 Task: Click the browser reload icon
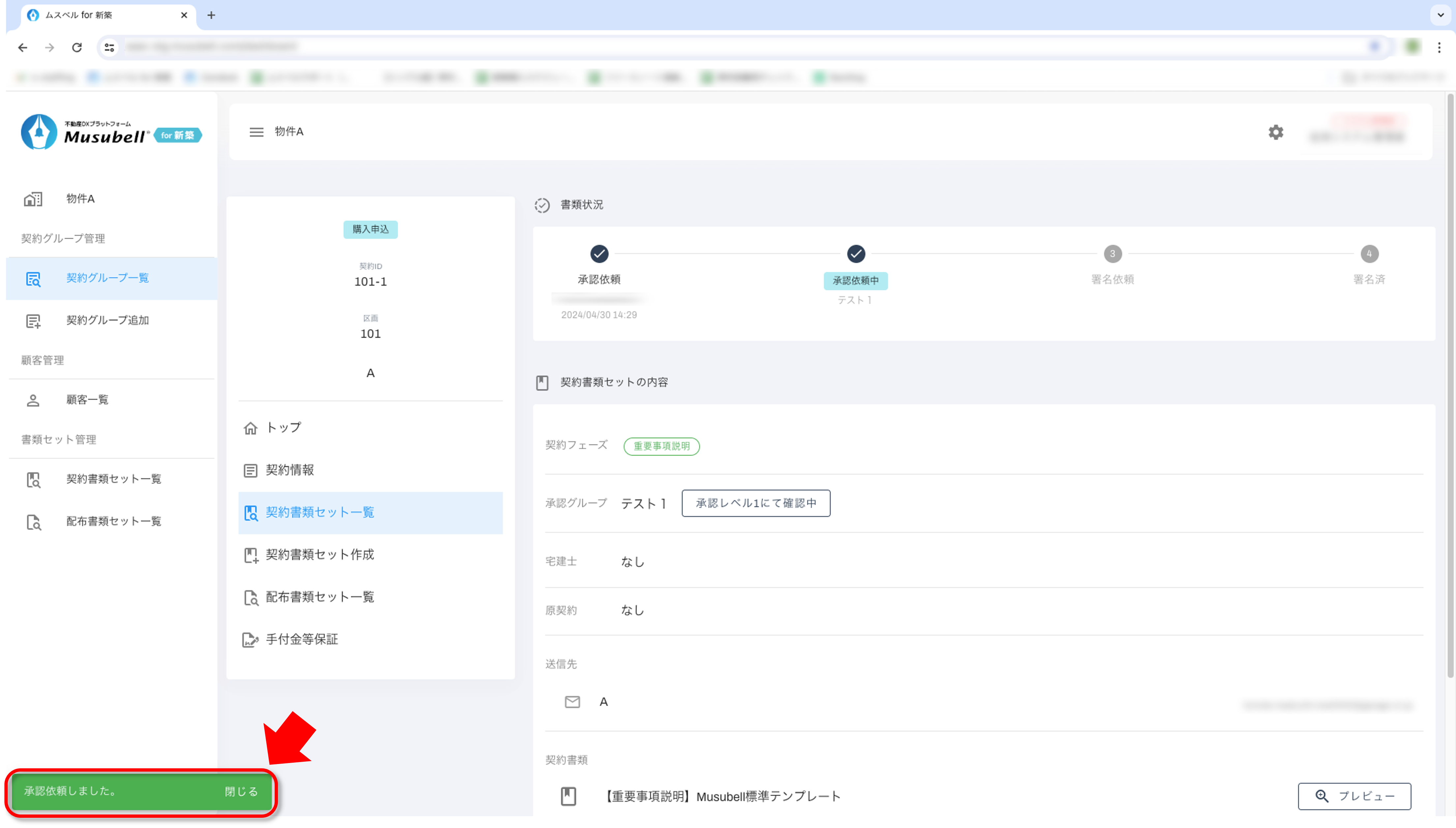[77, 47]
